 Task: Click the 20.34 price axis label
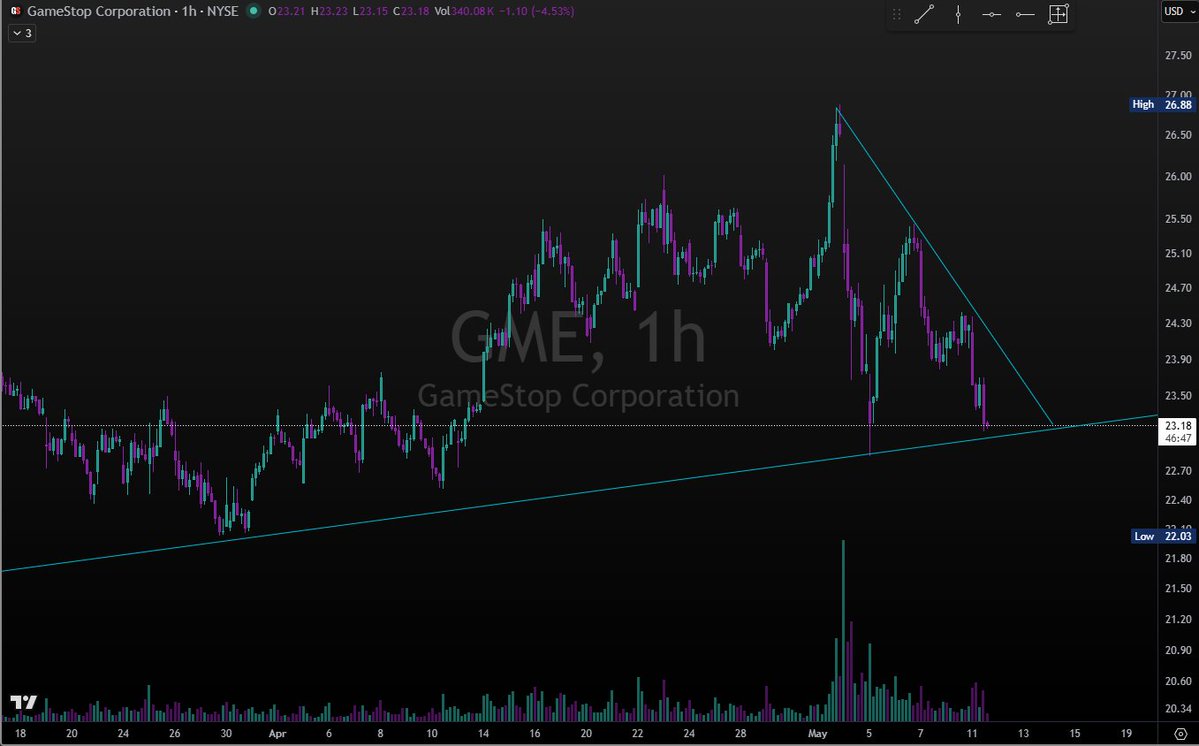pyautogui.click(x=1178, y=709)
